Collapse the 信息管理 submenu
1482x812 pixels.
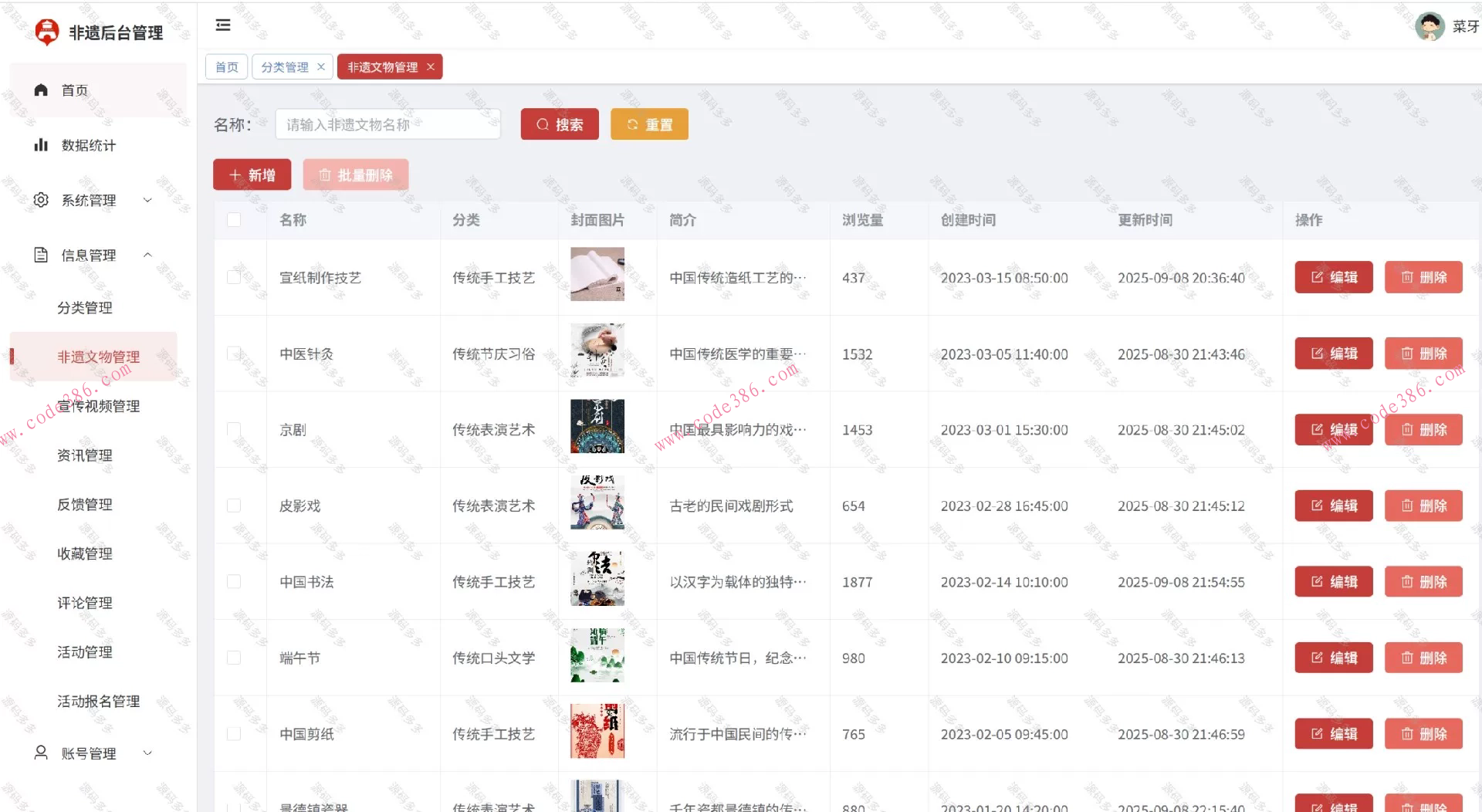pos(147,255)
